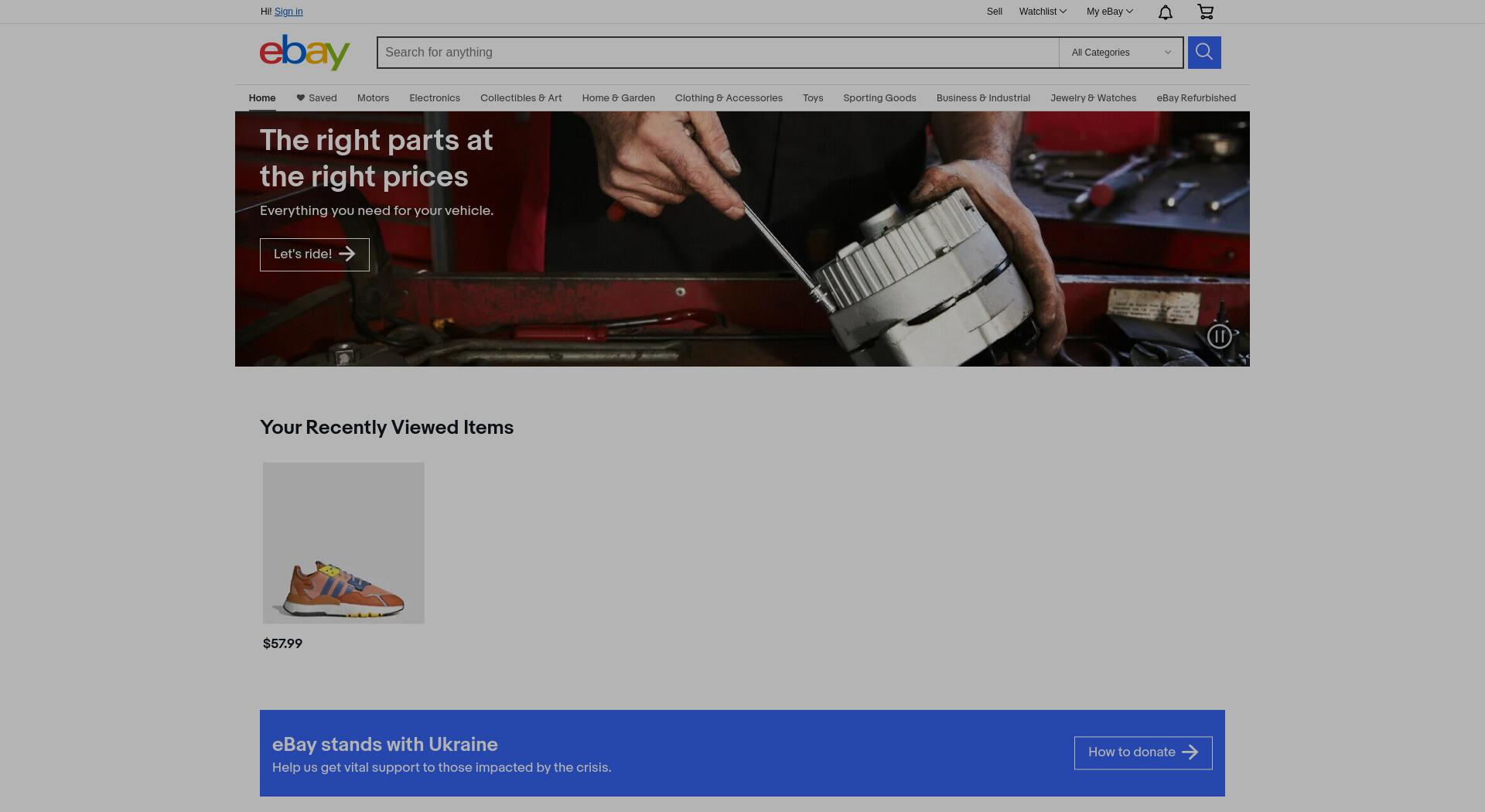The width and height of the screenshot is (1485, 812).
Task: Click the Sell link
Action: (995, 12)
